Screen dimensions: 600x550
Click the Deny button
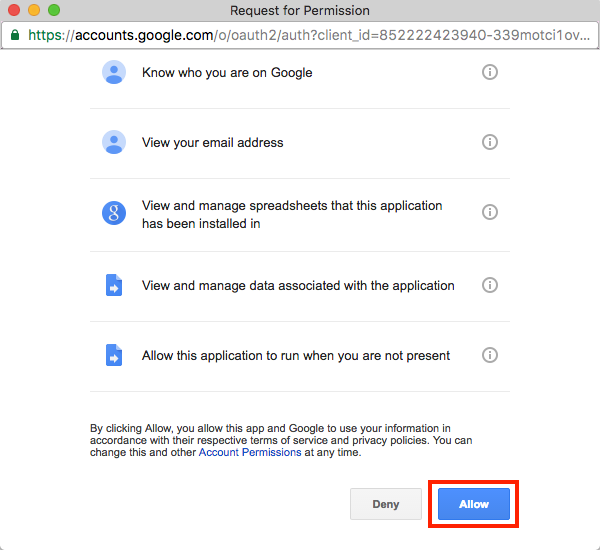pos(386,504)
